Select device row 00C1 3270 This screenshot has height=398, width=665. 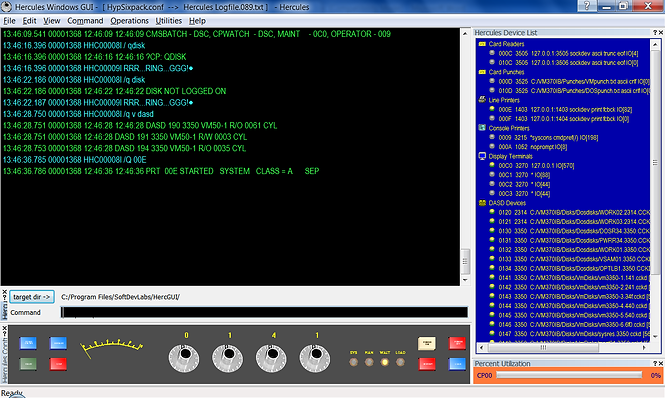pos(524,175)
